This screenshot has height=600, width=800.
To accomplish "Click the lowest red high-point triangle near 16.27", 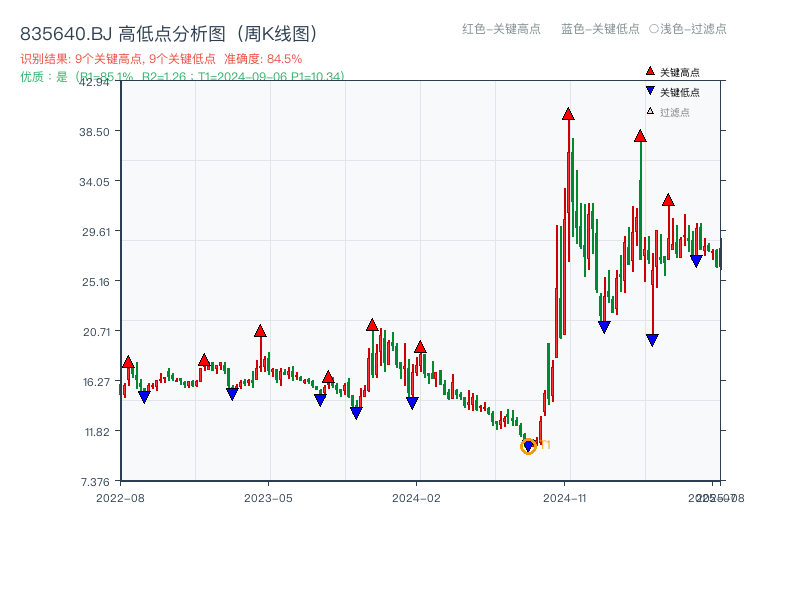I will point(328,377).
